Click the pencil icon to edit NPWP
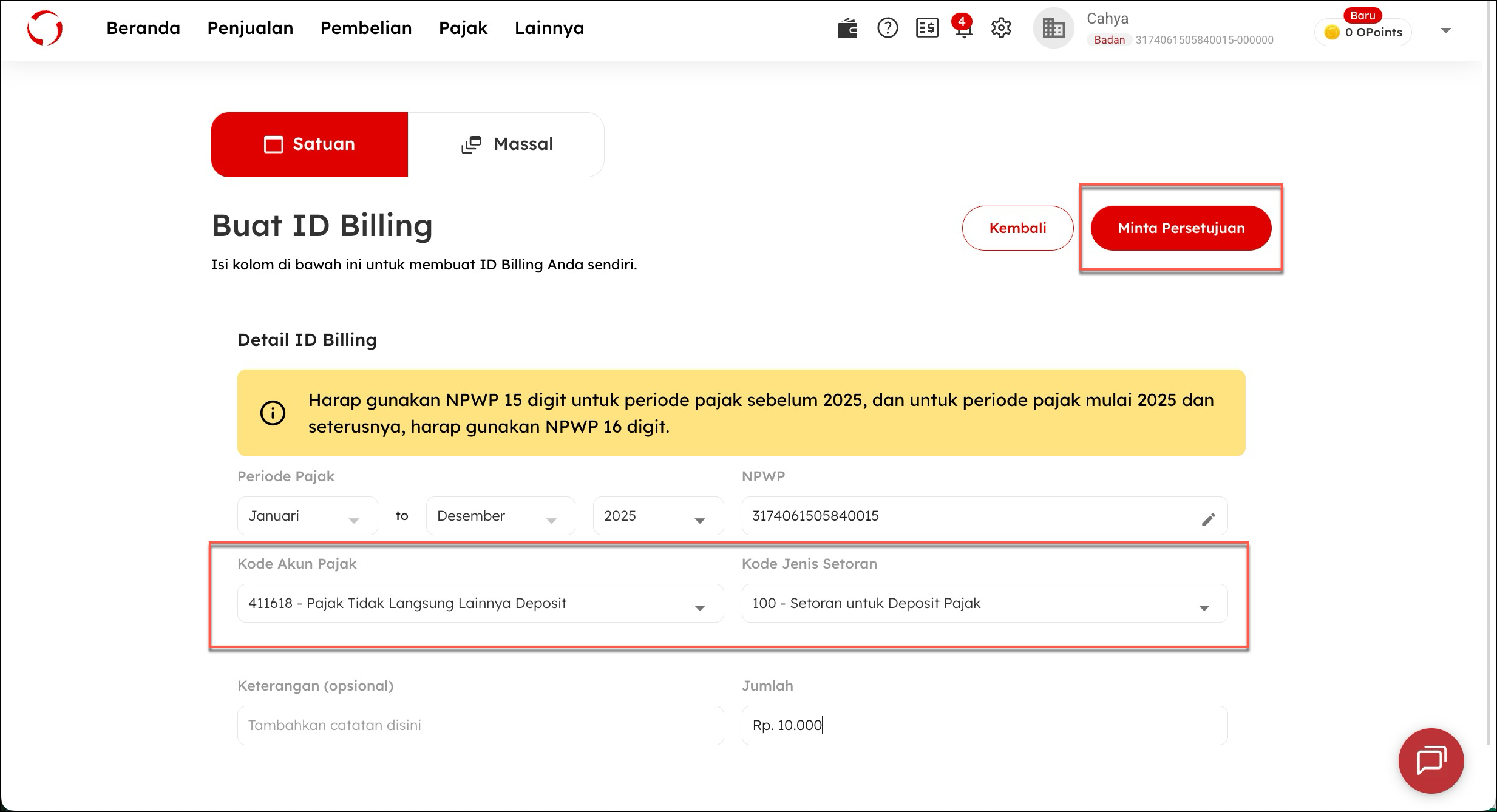 (x=1208, y=519)
